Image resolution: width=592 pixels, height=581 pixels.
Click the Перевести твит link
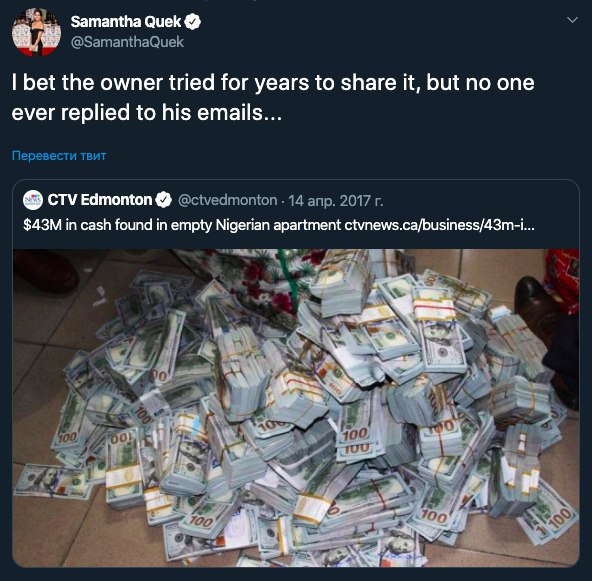point(59,156)
